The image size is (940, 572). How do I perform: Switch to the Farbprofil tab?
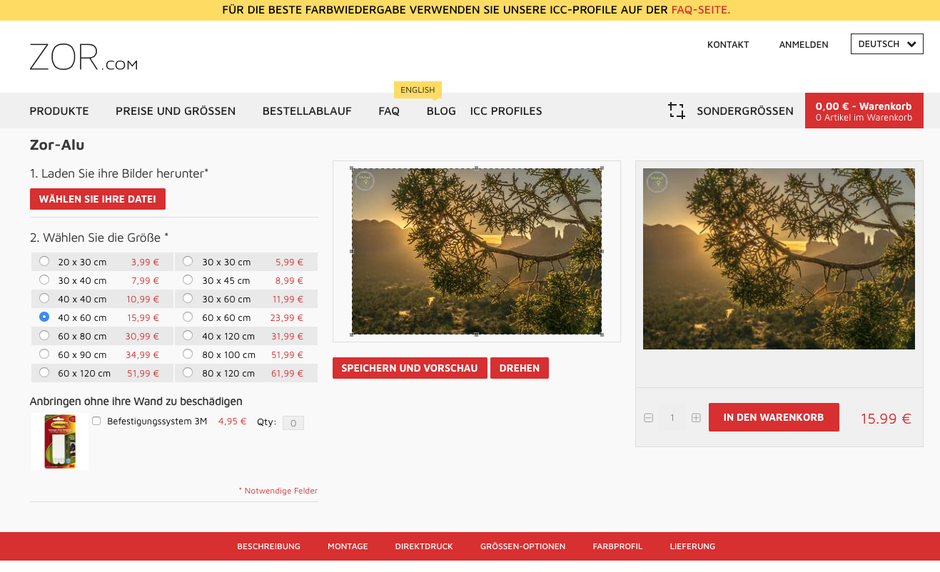tap(617, 546)
